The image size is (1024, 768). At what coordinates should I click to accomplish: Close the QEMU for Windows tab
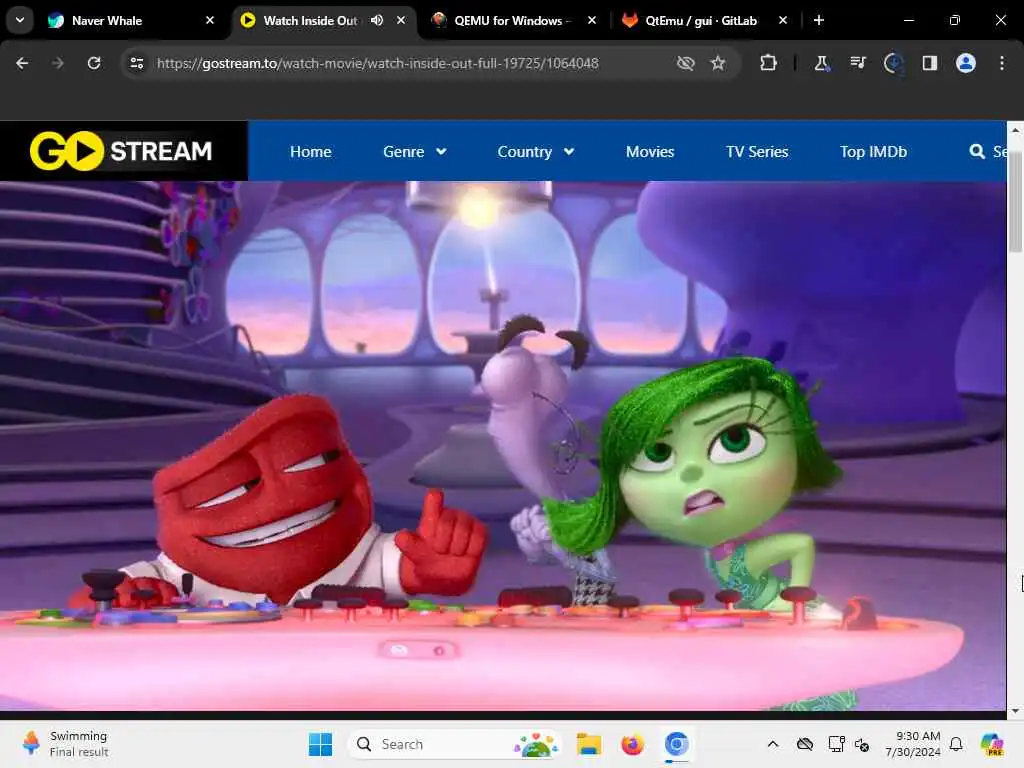coord(592,20)
